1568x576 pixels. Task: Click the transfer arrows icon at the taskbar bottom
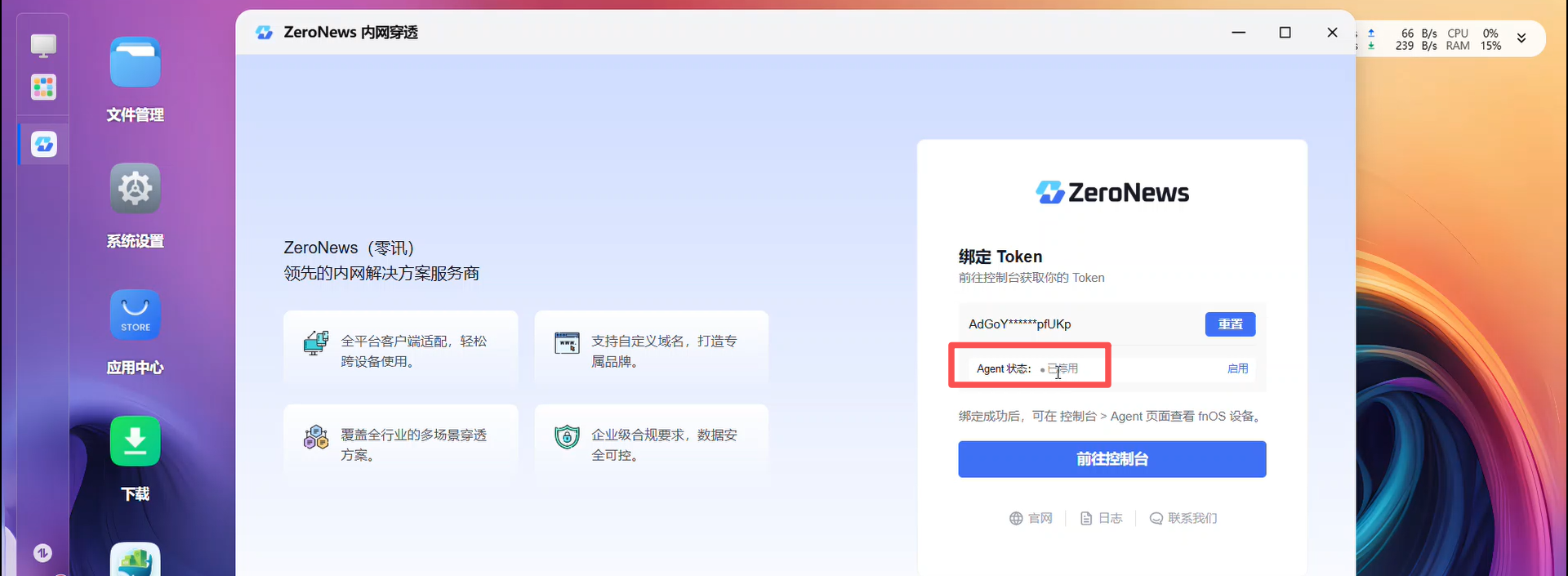click(43, 553)
